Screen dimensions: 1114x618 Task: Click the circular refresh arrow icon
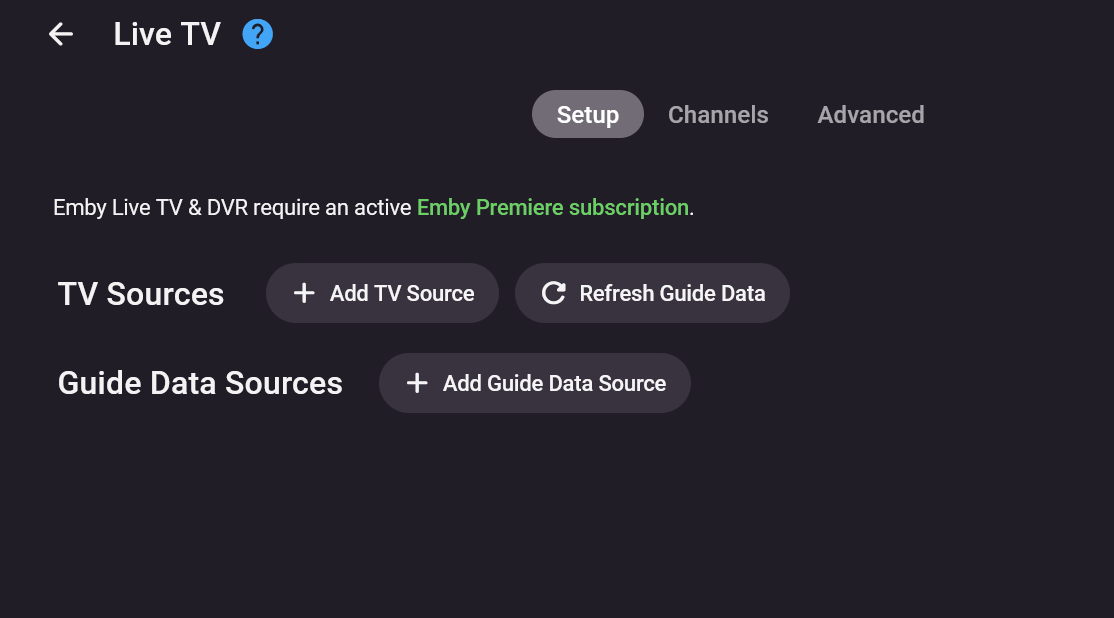pyautogui.click(x=553, y=293)
